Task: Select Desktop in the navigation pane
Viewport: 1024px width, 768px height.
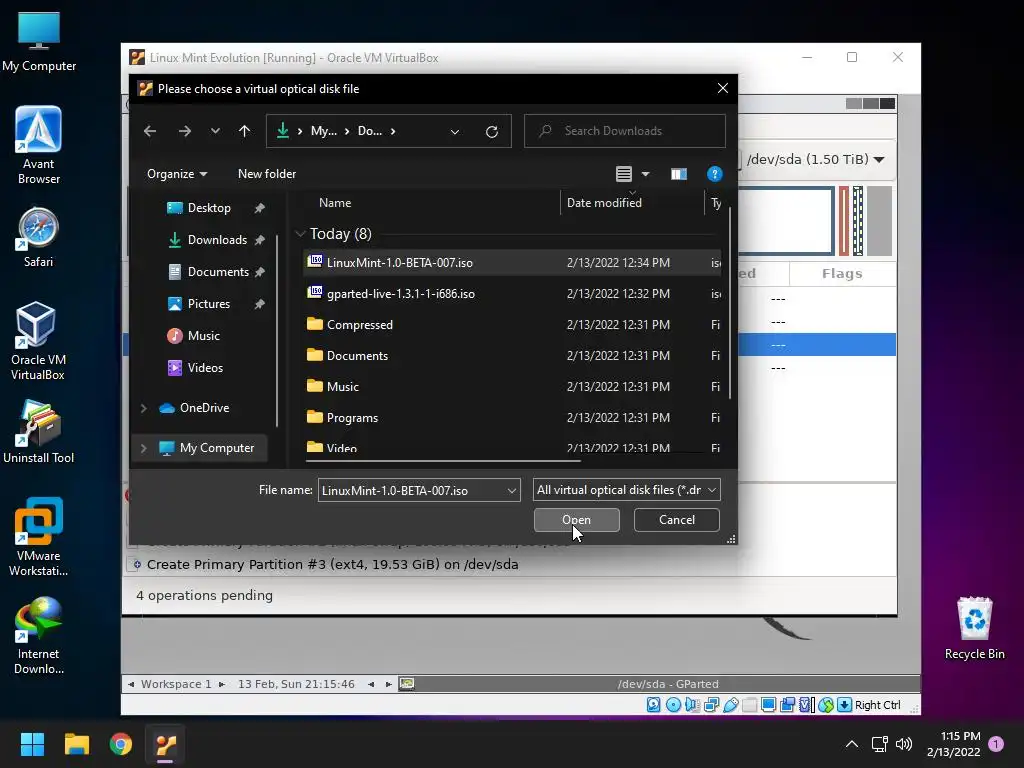Action: (209, 208)
